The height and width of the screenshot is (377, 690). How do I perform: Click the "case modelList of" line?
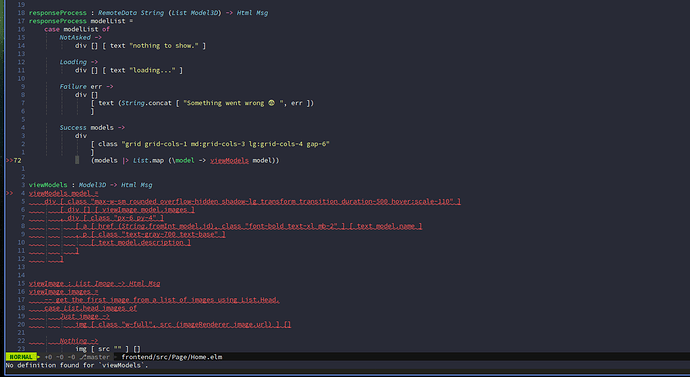[77, 29]
